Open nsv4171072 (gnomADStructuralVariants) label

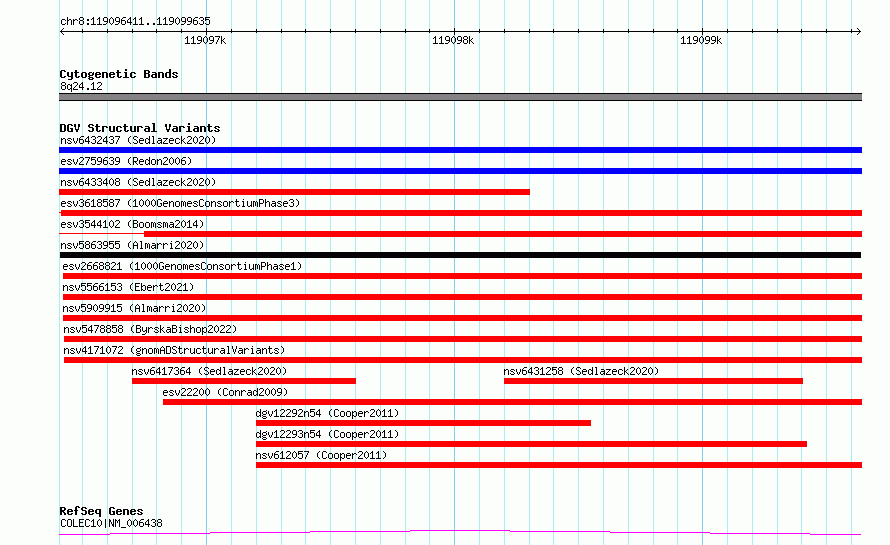[174, 350]
